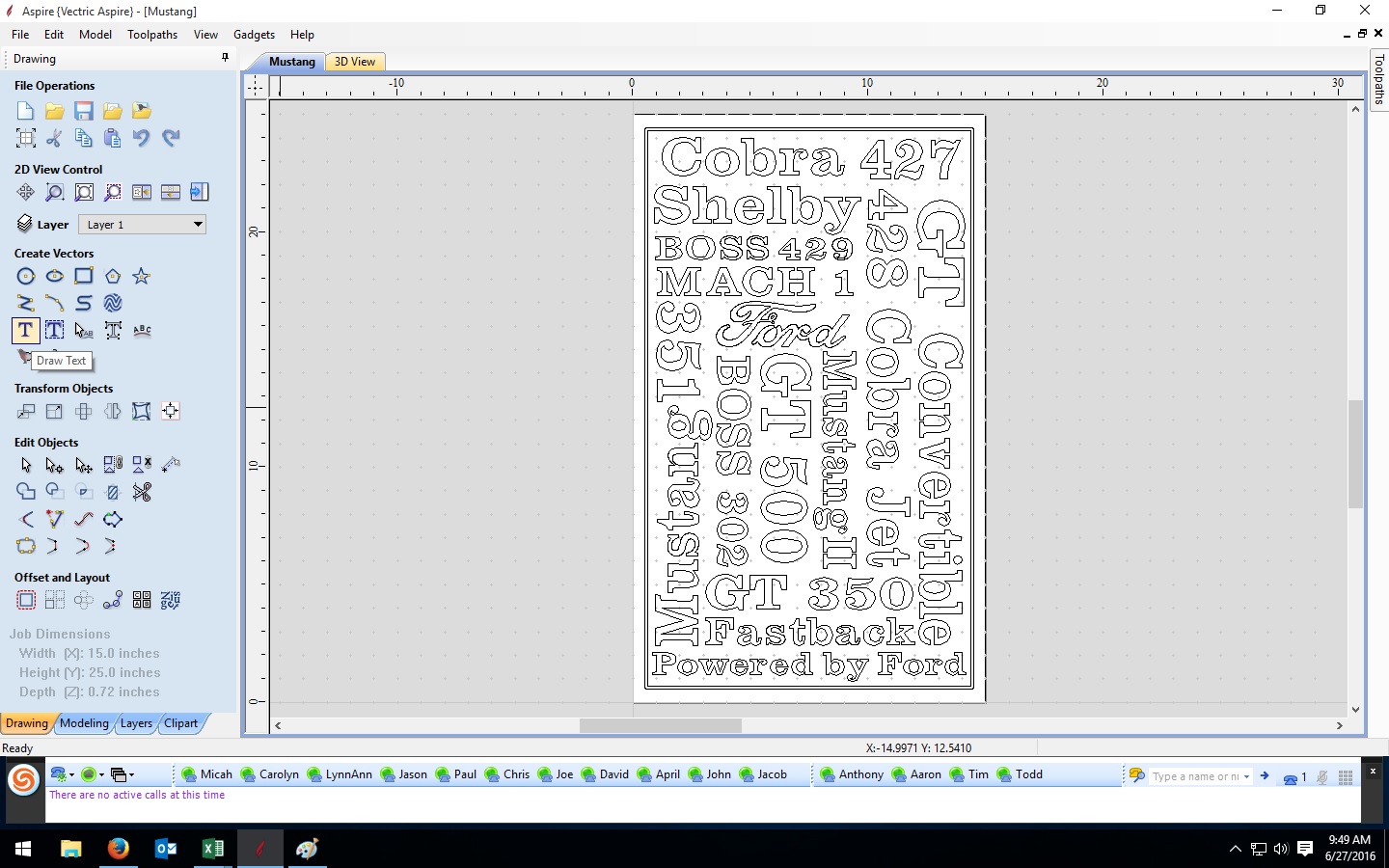This screenshot has width=1389, height=868.
Task: Open an existing file icon
Action: pyautogui.click(x=55, y=111)
